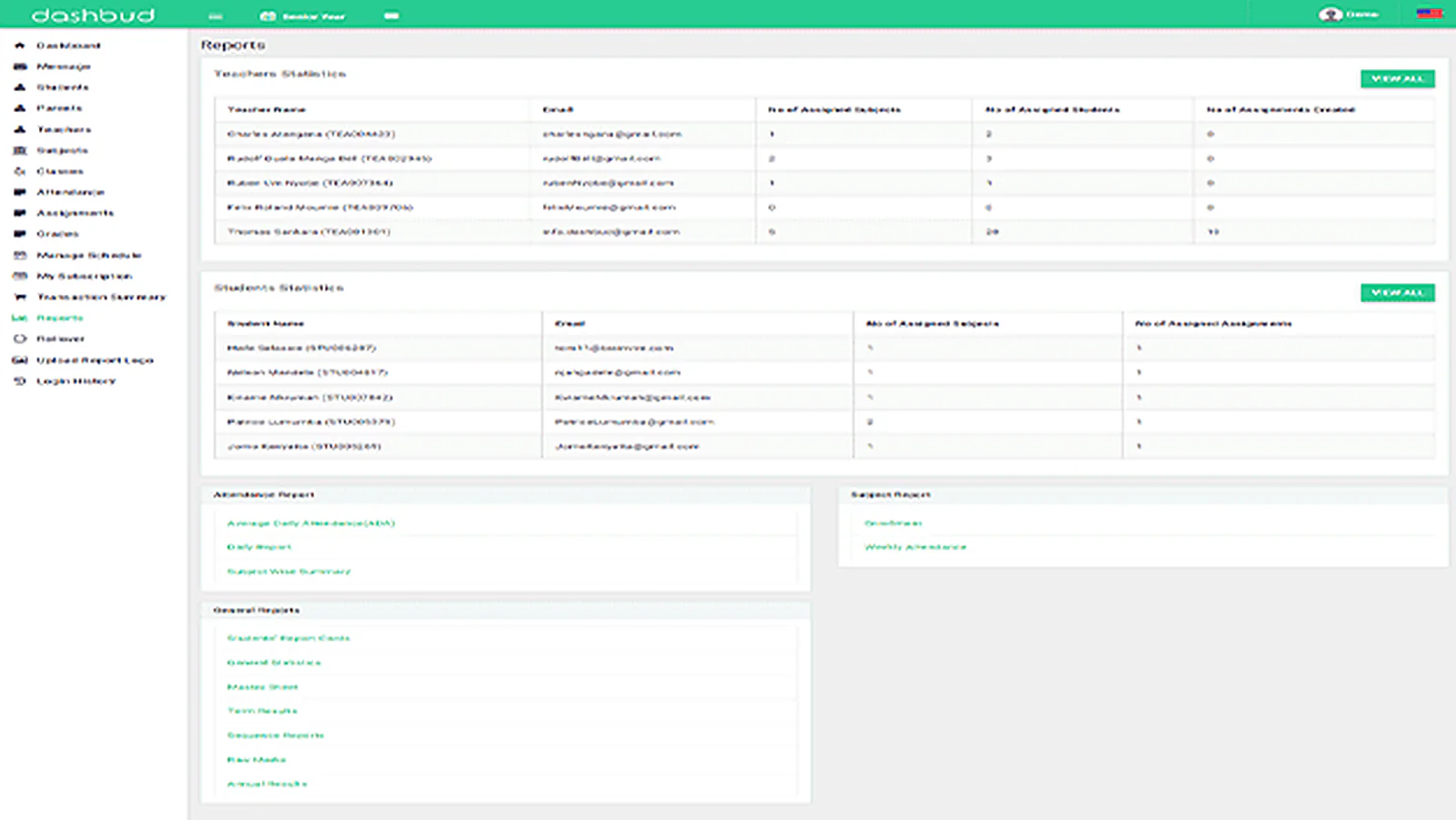Click View All for Teachers Statistics
This screenshot has width=1456, height=820.
click(1398, 78)
